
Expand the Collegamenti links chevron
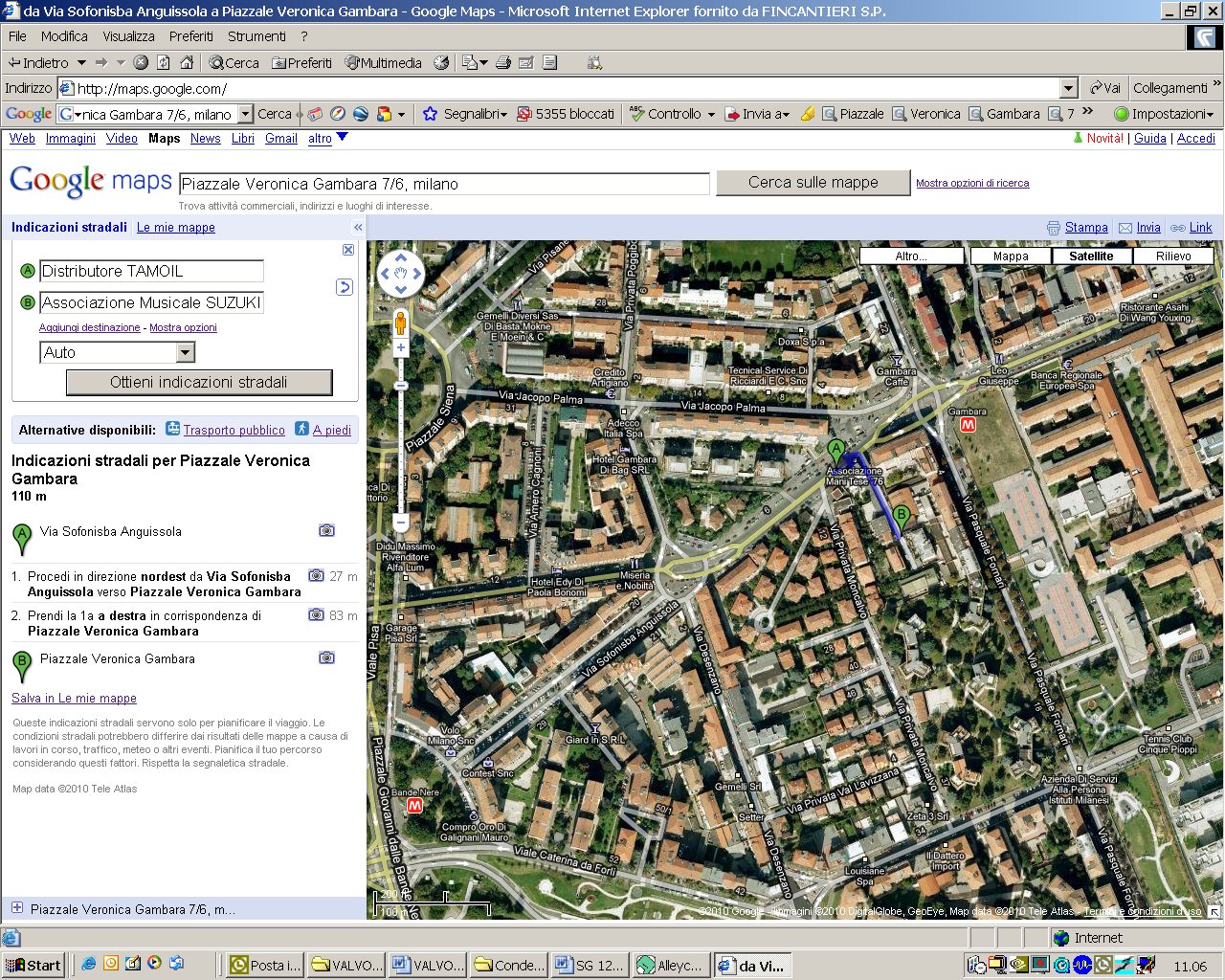coord(1216,84)
